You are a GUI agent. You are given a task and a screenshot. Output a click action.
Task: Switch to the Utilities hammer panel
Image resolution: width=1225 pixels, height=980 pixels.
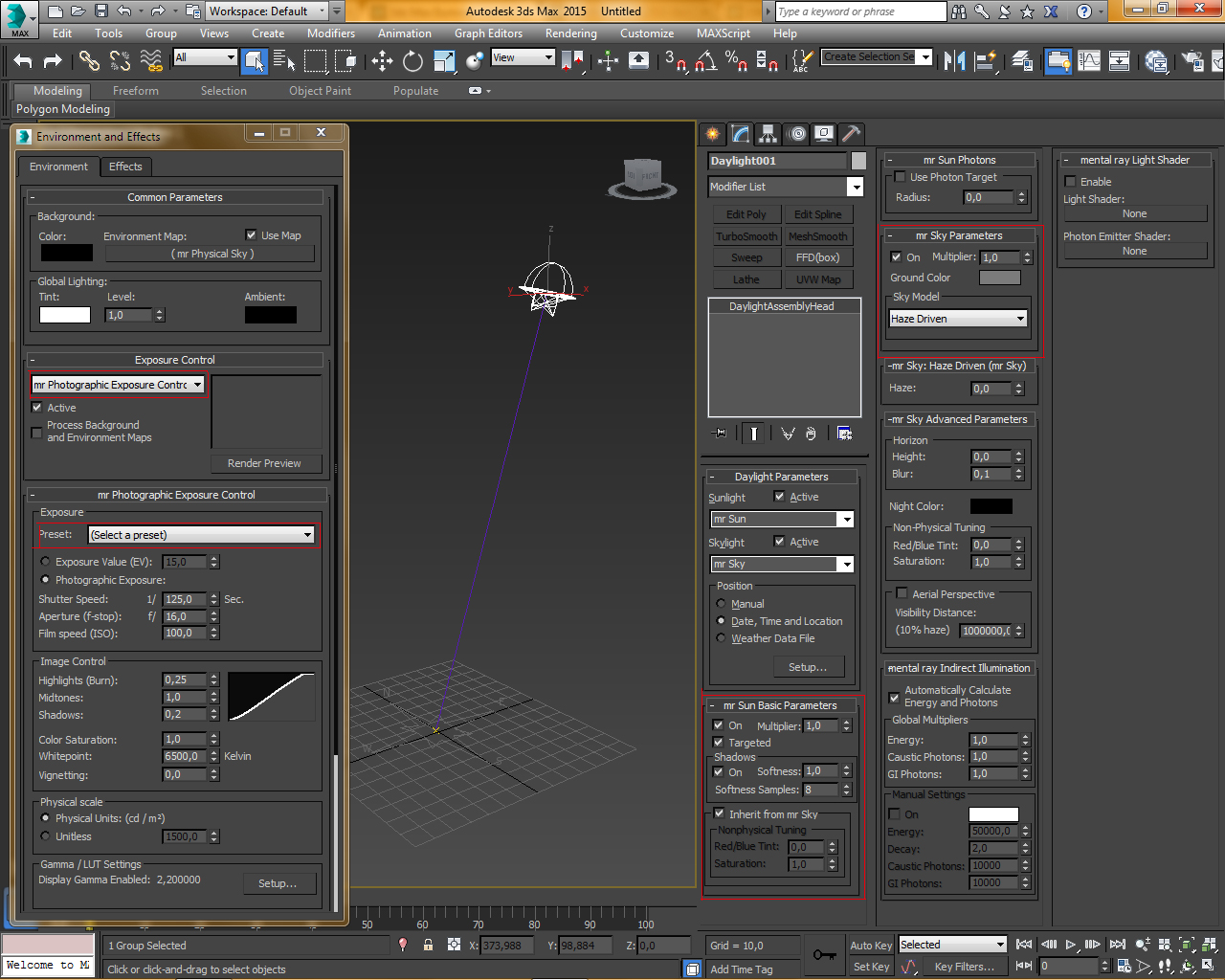[x=852, y=134]
